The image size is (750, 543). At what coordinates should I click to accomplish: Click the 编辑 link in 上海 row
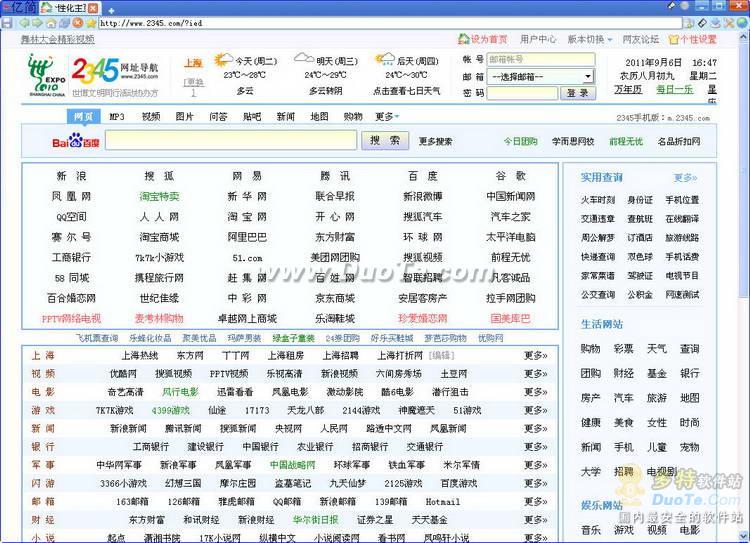[x=441, y=355]
